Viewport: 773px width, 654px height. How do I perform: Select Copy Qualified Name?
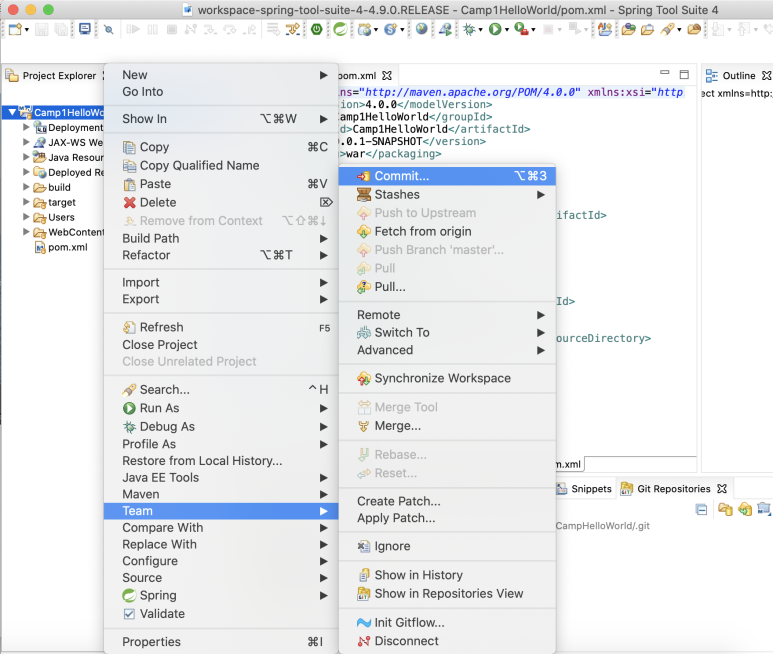click(x=221, y=166)
